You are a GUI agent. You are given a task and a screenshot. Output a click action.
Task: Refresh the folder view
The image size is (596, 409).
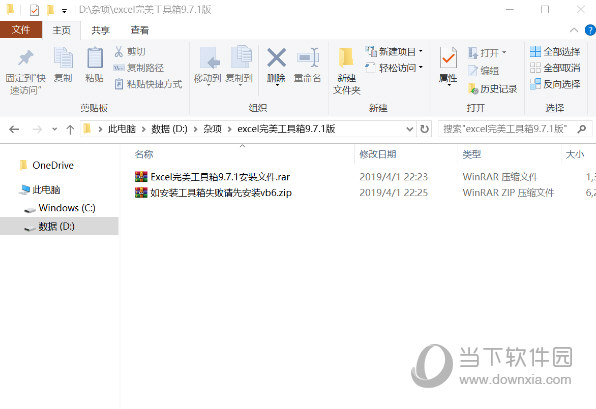pos(424,129)
